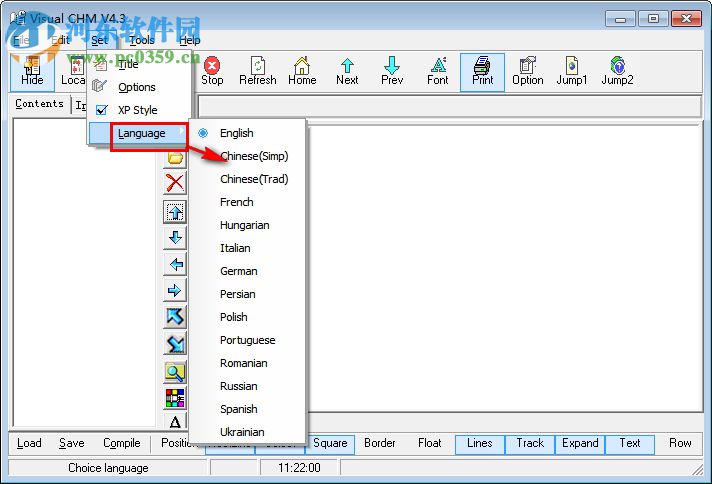
Task: Click the Print toolbar icon
Action: pos(482,72)
